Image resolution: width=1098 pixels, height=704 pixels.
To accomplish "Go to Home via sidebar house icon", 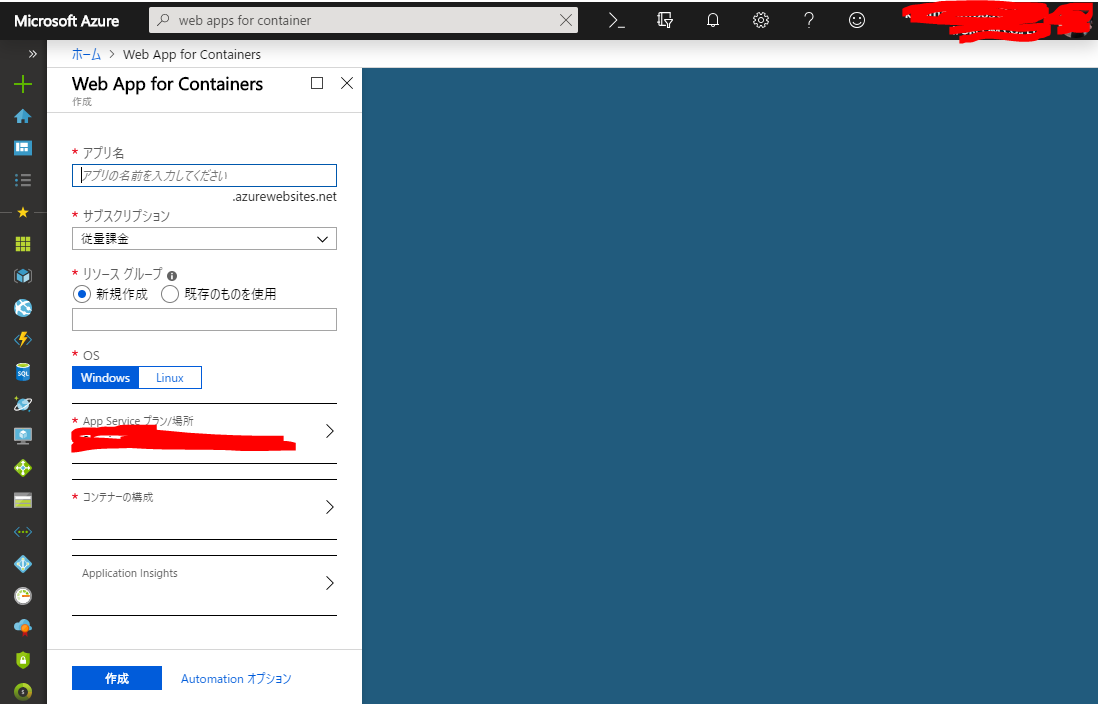I will tap(23, 116).
